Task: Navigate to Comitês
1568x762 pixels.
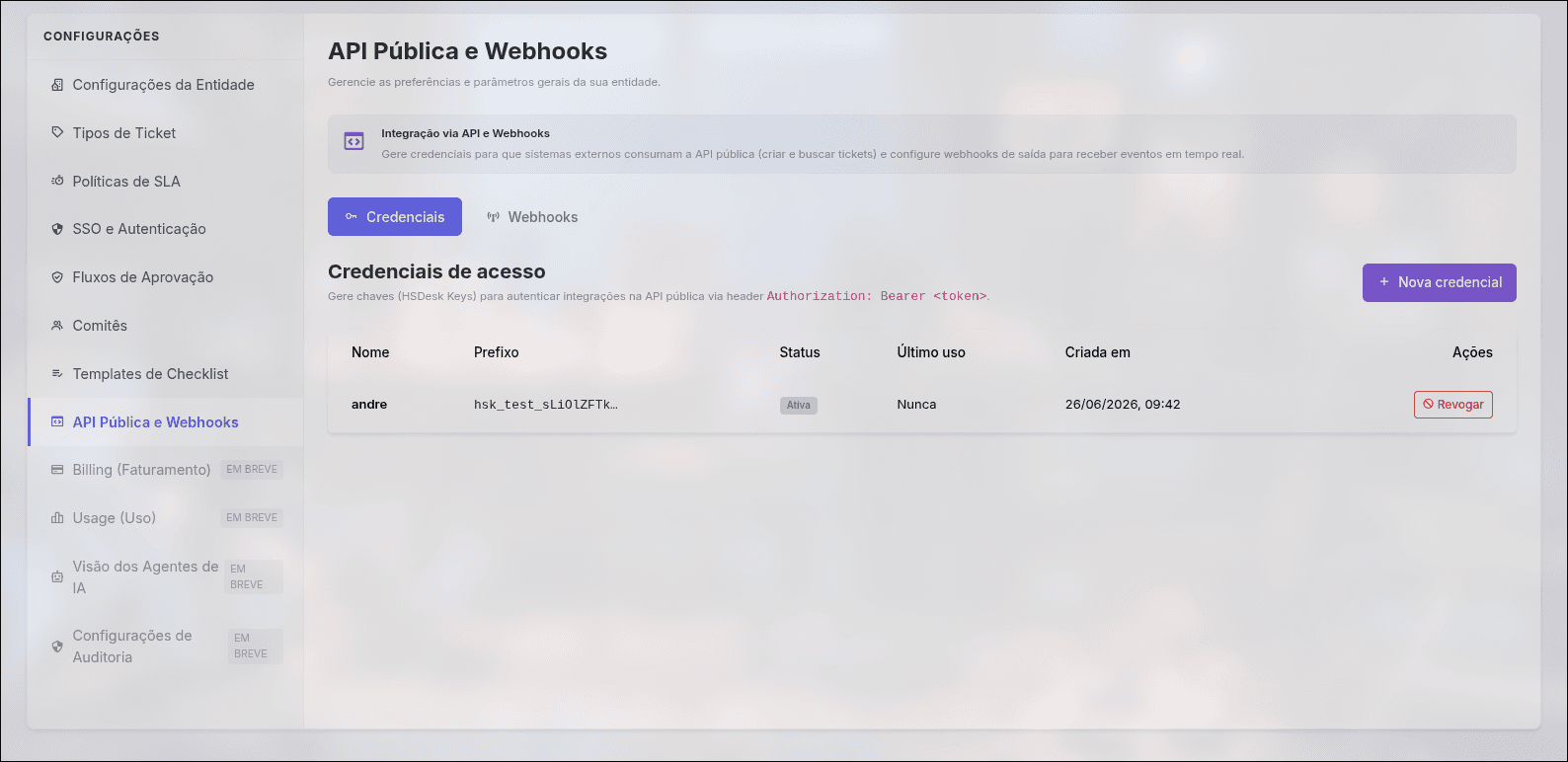Action: [165, 326]
